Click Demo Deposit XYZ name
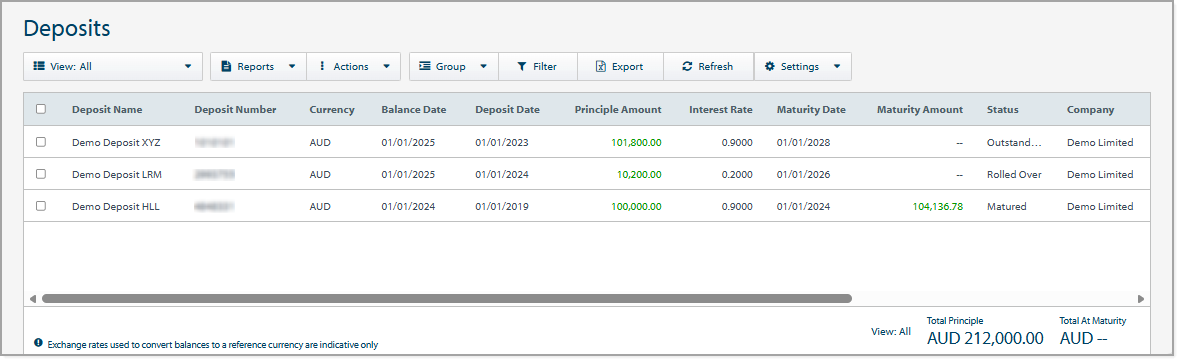Screen dimensions: 1180x362 pyautogui.click(x=116, y=142)
